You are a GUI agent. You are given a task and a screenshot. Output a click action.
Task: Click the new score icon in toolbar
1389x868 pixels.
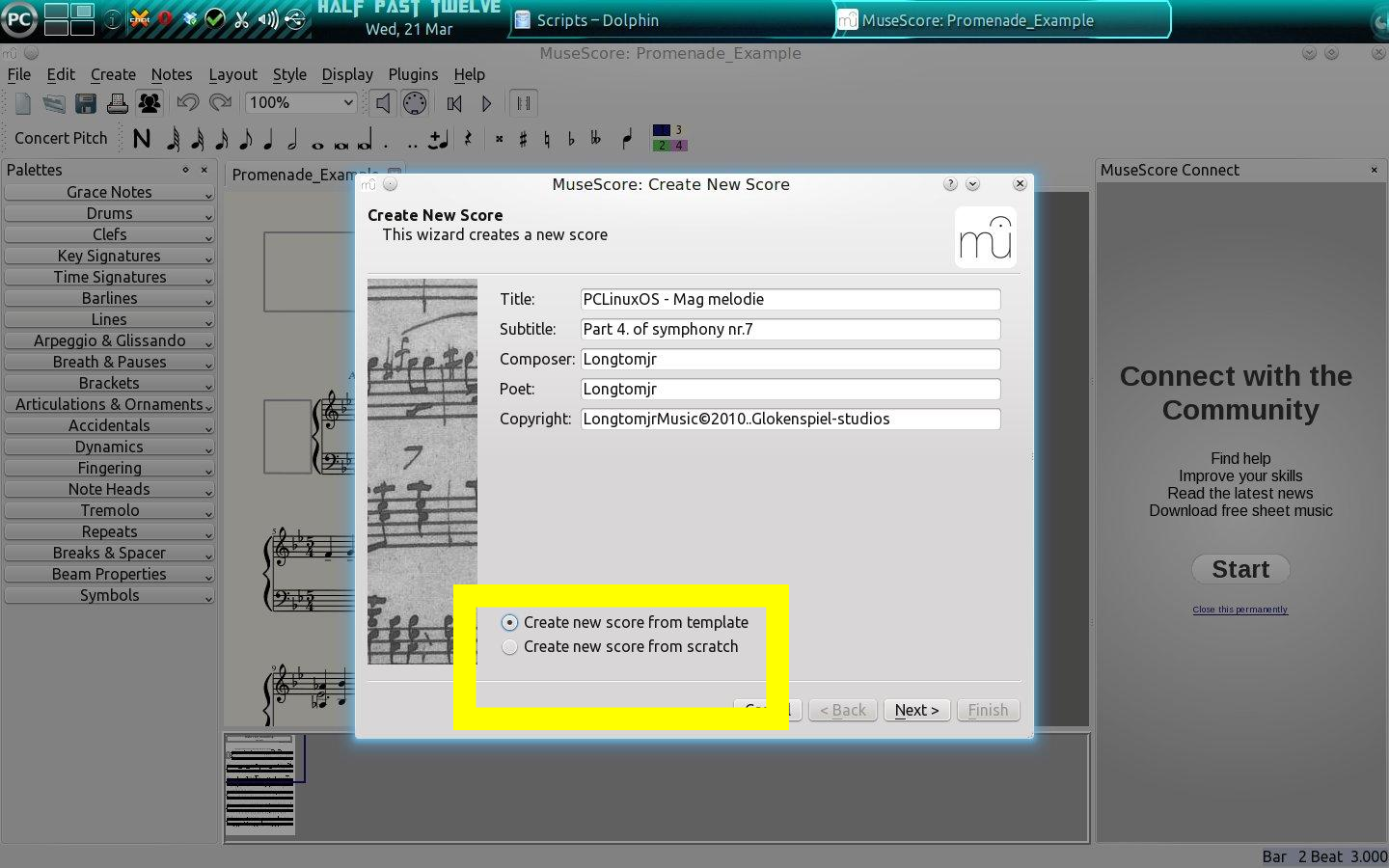[x=23, y=103]
